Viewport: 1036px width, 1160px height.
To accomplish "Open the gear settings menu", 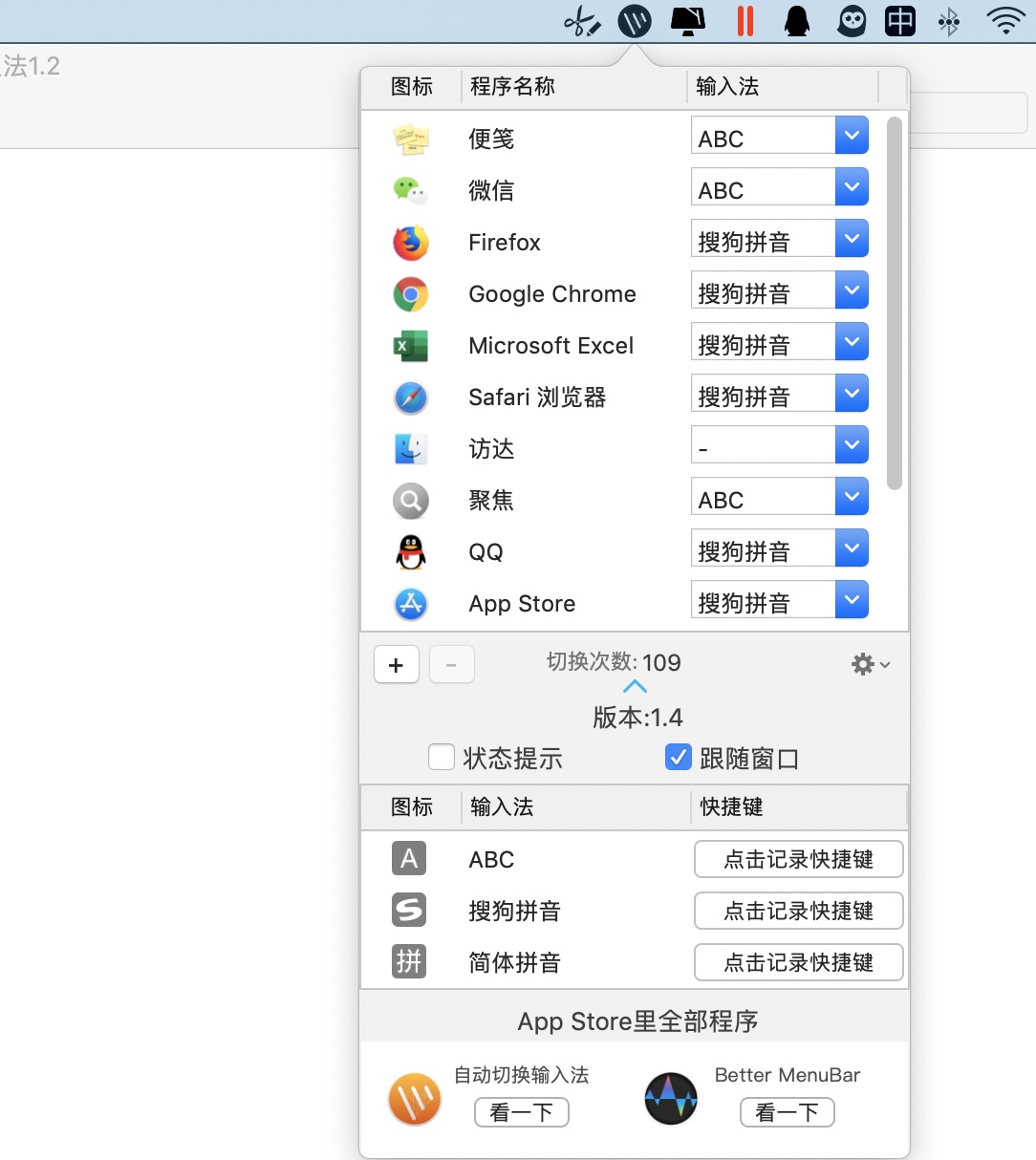I will pos(871,664).
